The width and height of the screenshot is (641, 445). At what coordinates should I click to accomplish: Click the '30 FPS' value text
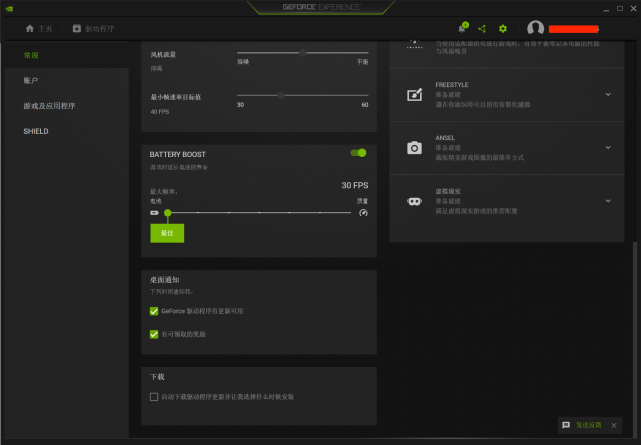coord(354,185)
